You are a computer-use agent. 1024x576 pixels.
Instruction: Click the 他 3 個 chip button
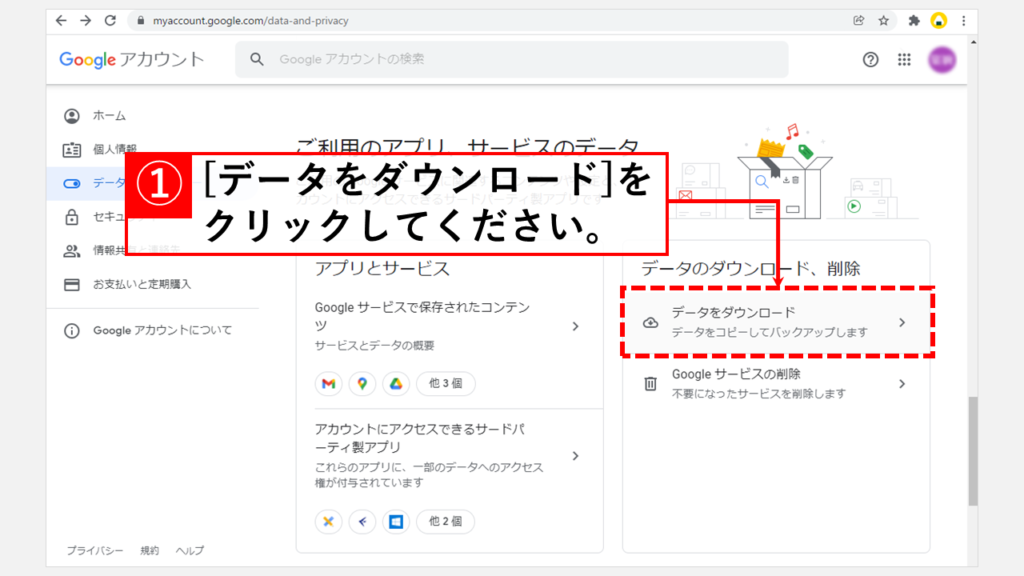[445, 384]
